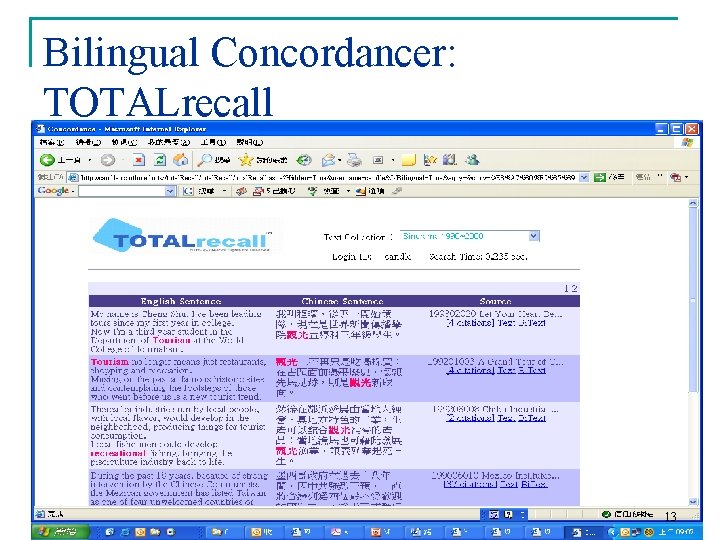
Task: Click the red icon at address bar end
Action: click(x=675, y=177)
